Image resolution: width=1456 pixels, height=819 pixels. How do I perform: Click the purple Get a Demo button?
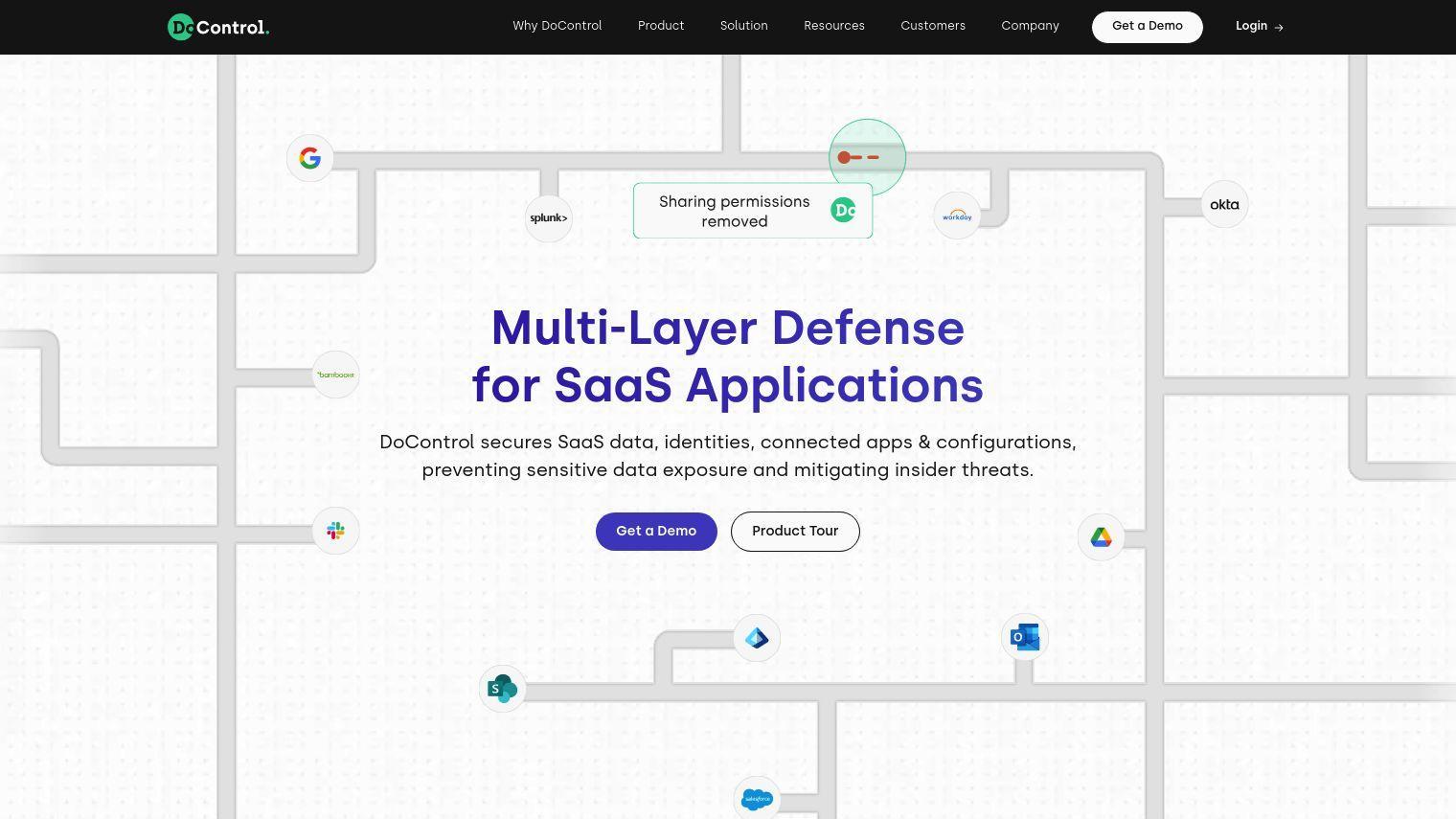[x=656, y=531]
